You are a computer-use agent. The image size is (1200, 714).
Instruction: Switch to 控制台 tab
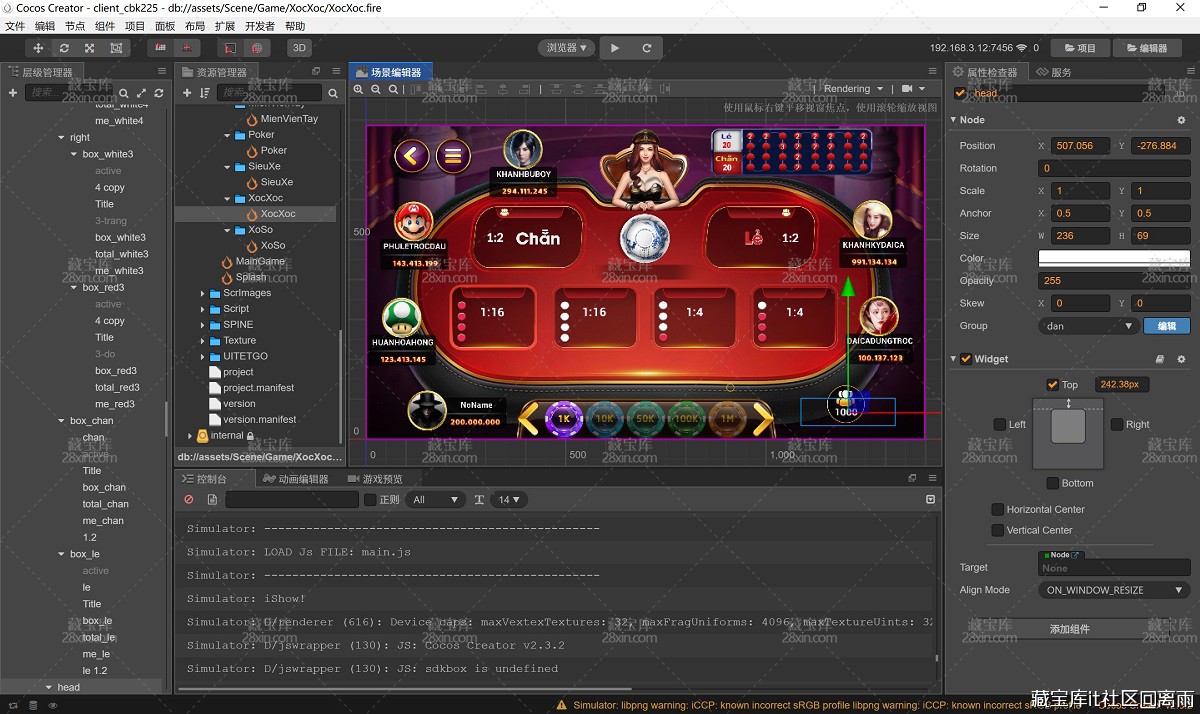tap(204, 479)
